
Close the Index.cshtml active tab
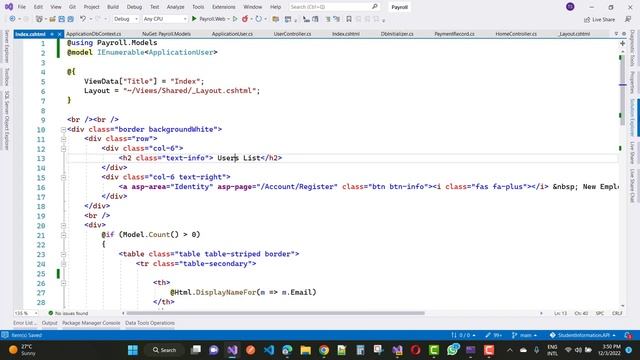(60, 34)
